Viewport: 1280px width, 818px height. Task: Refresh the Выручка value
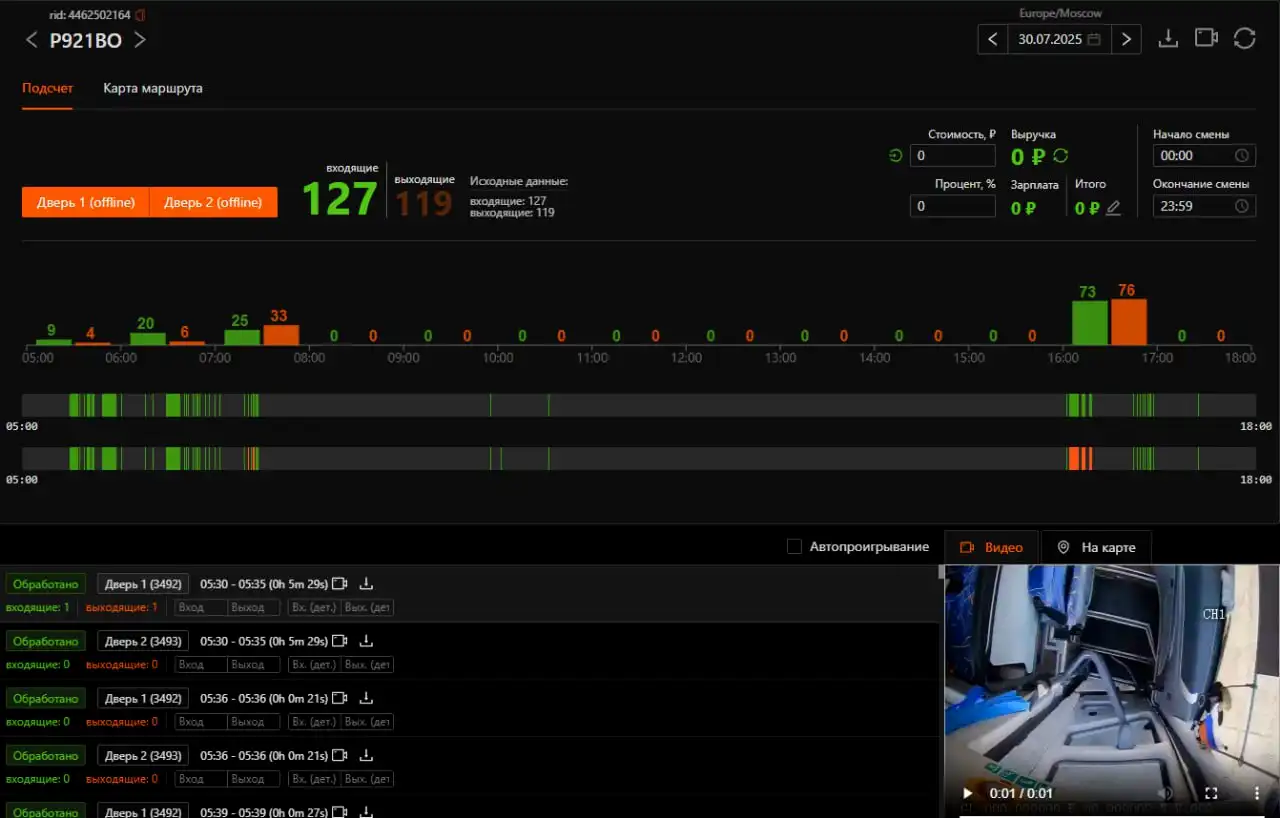click(1061, 156)
